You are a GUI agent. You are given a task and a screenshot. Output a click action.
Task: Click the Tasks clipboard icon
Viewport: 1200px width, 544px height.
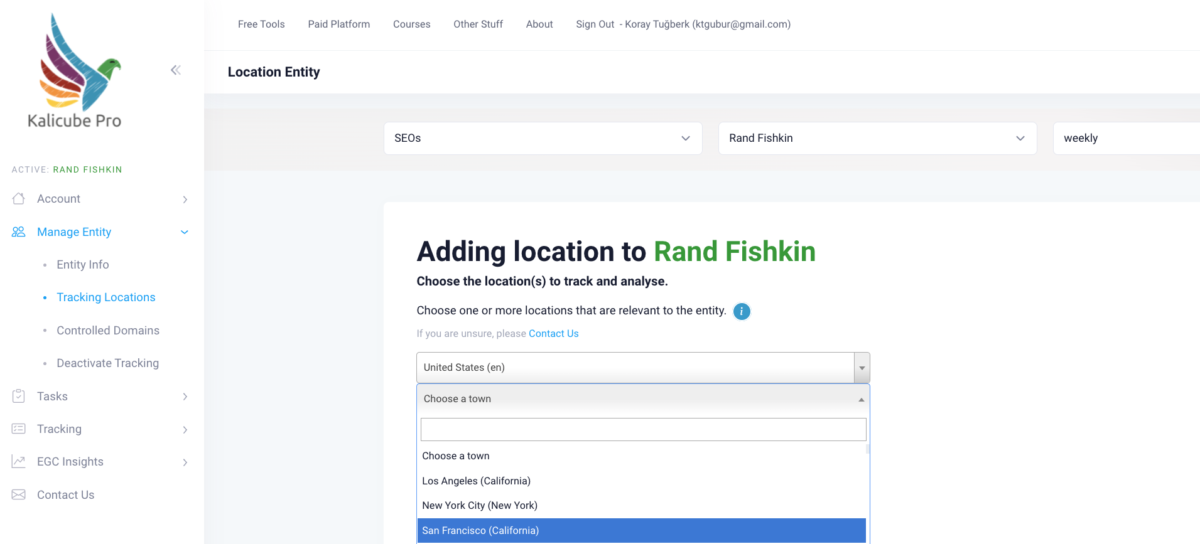point(18,396)
